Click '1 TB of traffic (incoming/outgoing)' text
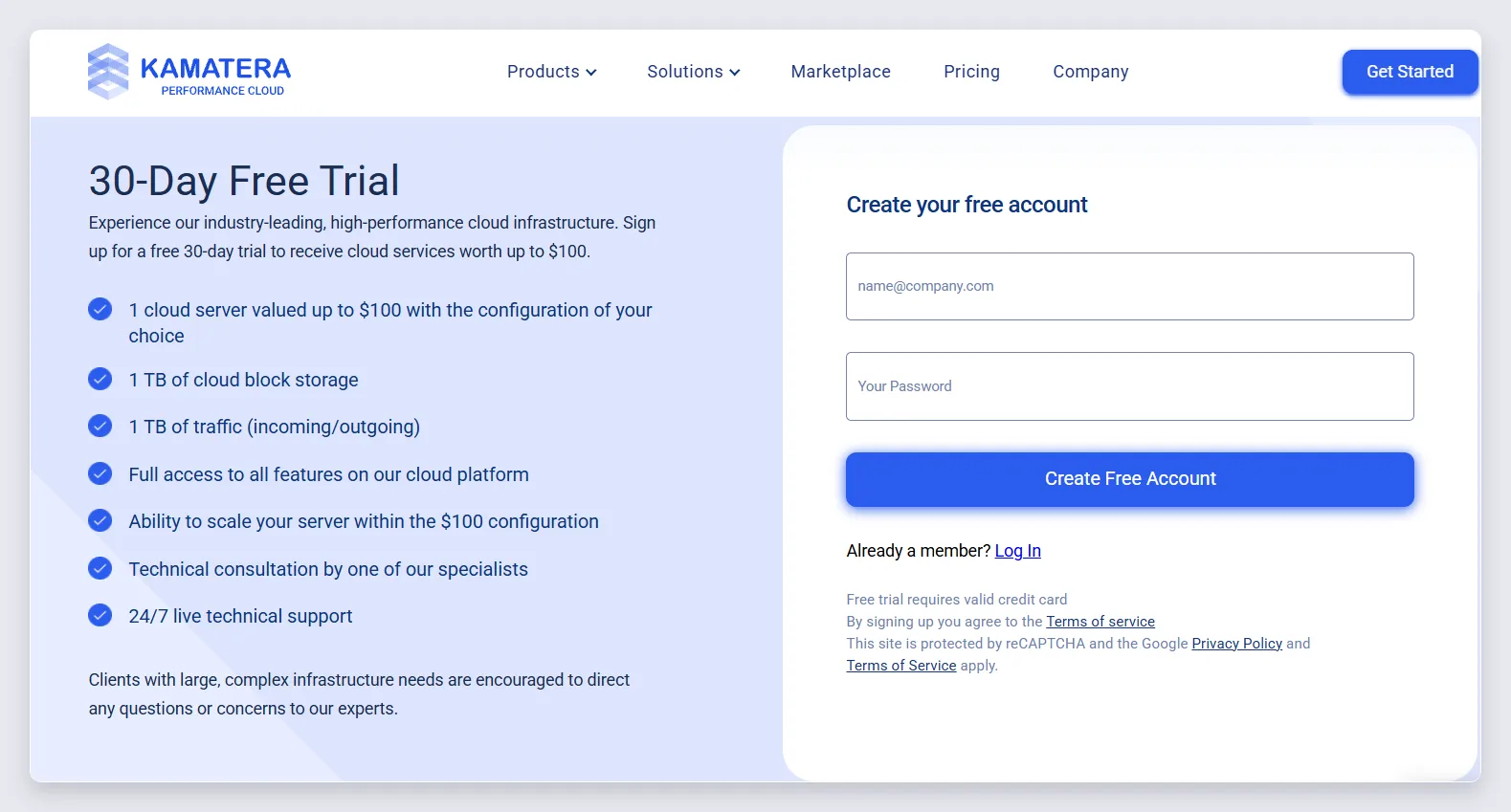Image resolution: width=1511 pixels, height=812 pixels. [x=275, y=427]
